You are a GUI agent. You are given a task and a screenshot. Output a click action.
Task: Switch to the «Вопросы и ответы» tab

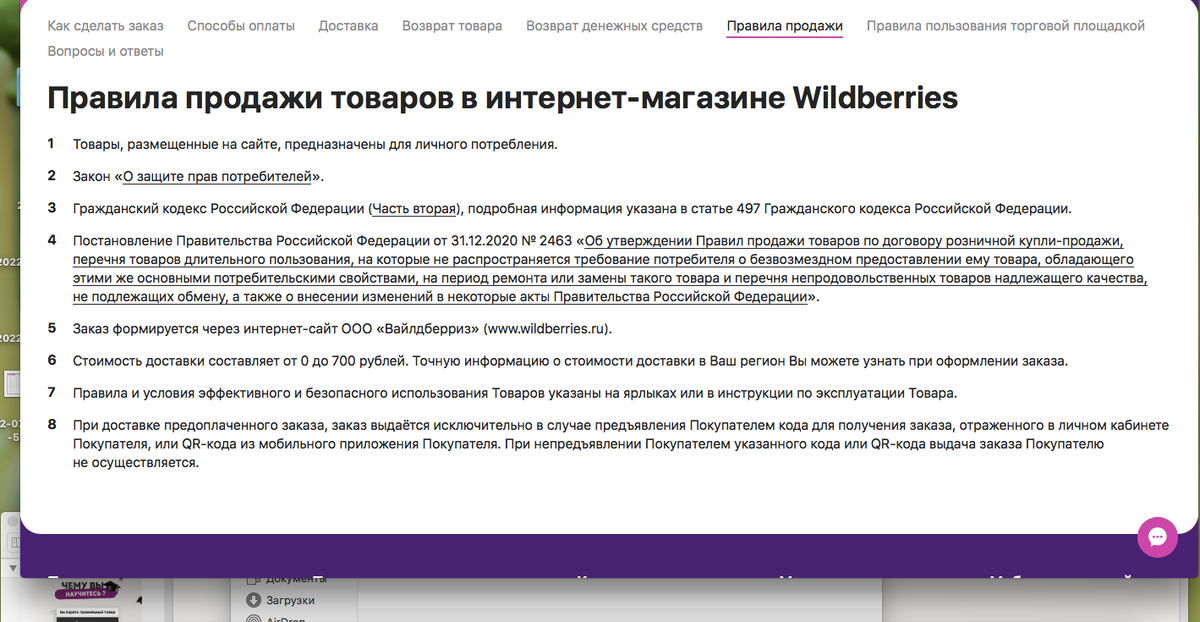coord(105,51)
